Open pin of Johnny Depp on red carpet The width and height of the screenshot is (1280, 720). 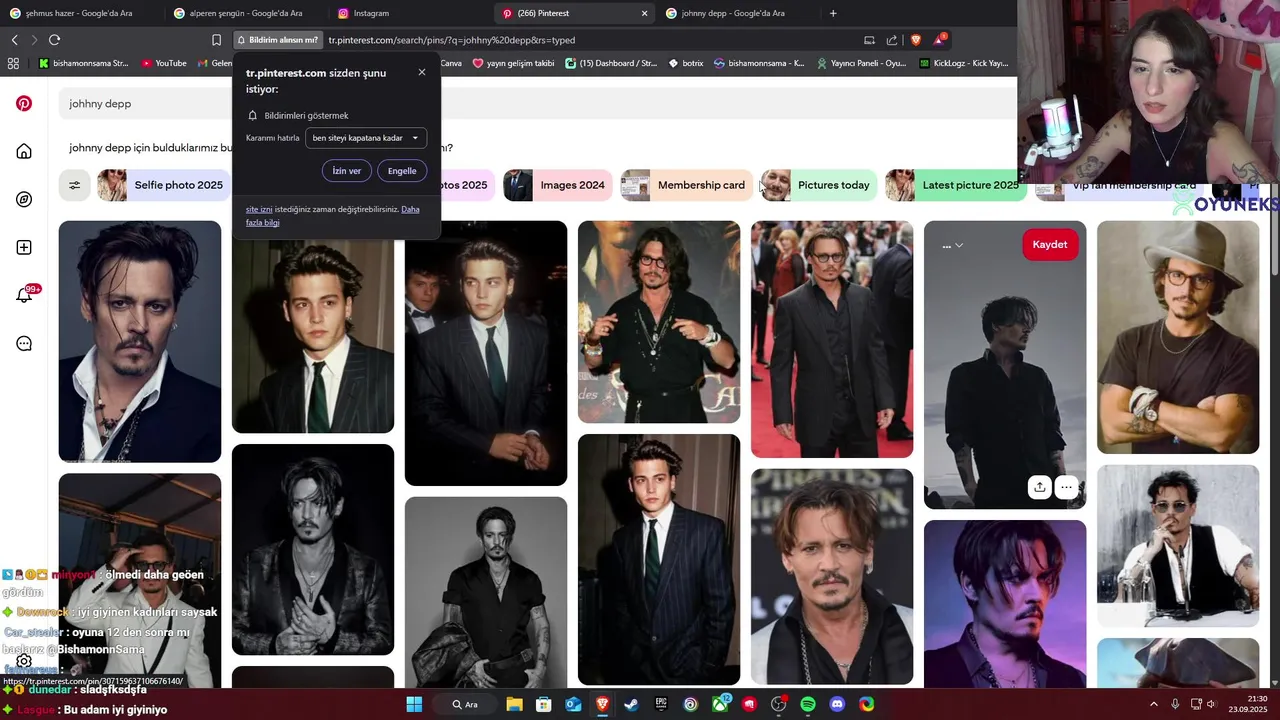pos(832,339)
